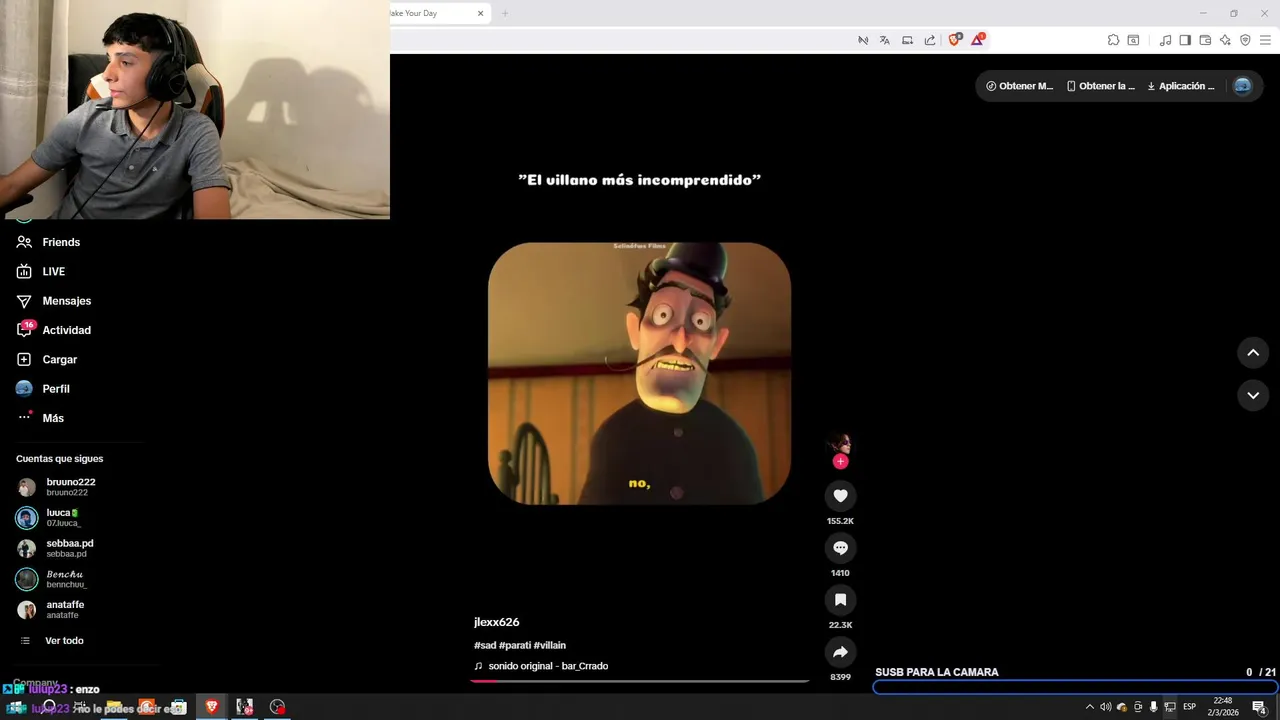Go to the next video with down chevron
Viewport: 1280px width, 720px height.
tap(1253, 396)
